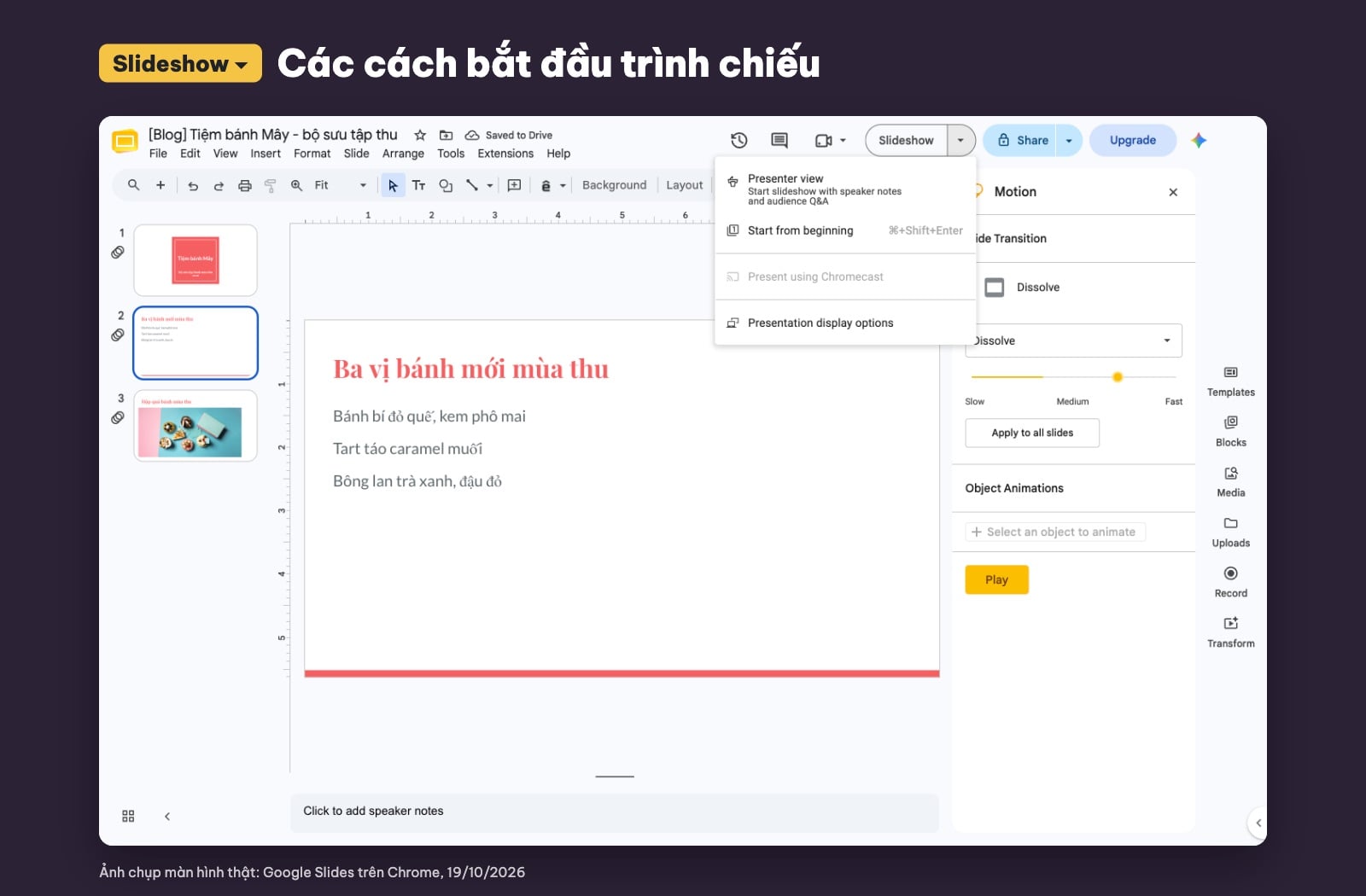Click the paint format icon
The image size is (1366, 896).
[x=271, y=185]
